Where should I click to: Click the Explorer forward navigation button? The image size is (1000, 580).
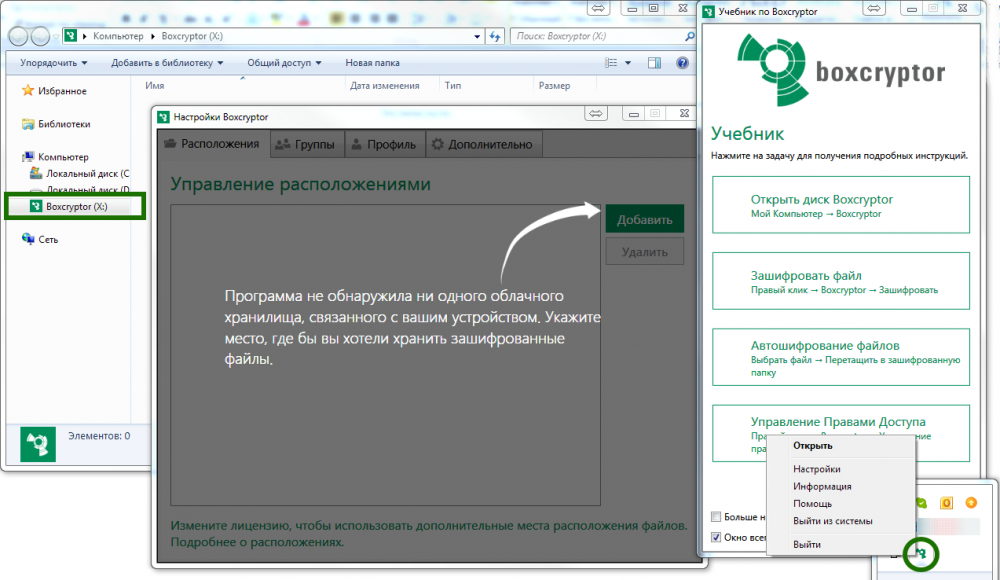(40, 36)
